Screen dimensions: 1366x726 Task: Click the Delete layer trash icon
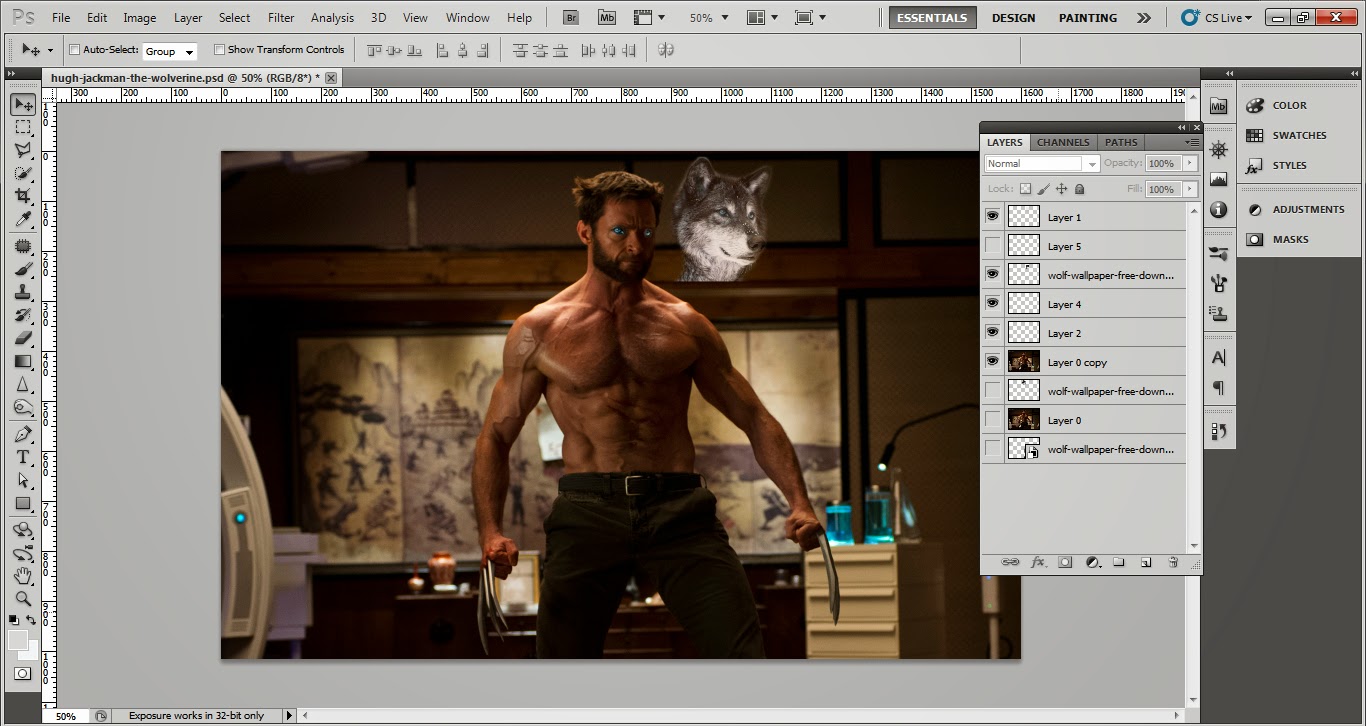pos(1173,563)
